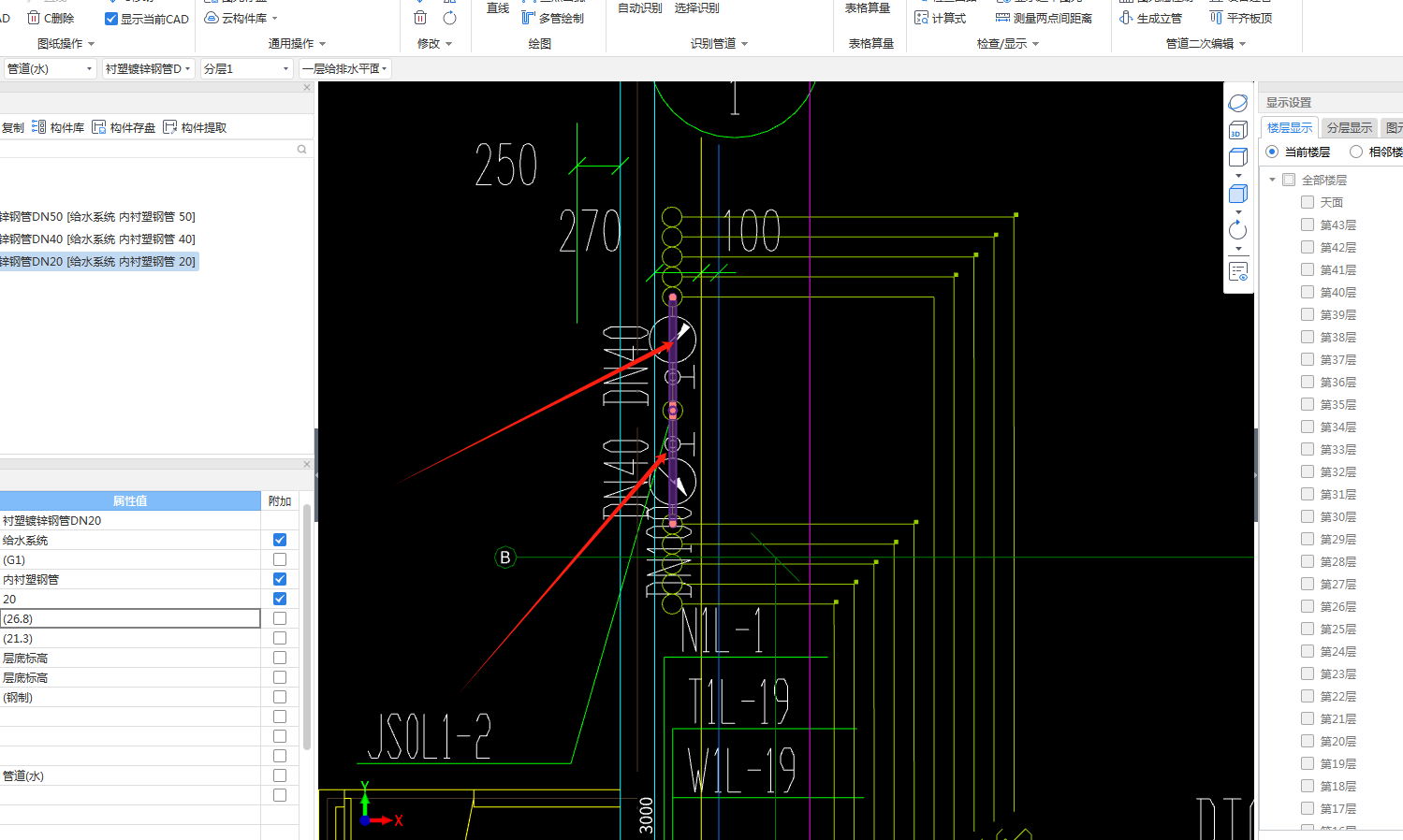Open the 构件库 component library
Image resolution: width=1403 pixels, height=840 pixels.
tap(58, 127)
